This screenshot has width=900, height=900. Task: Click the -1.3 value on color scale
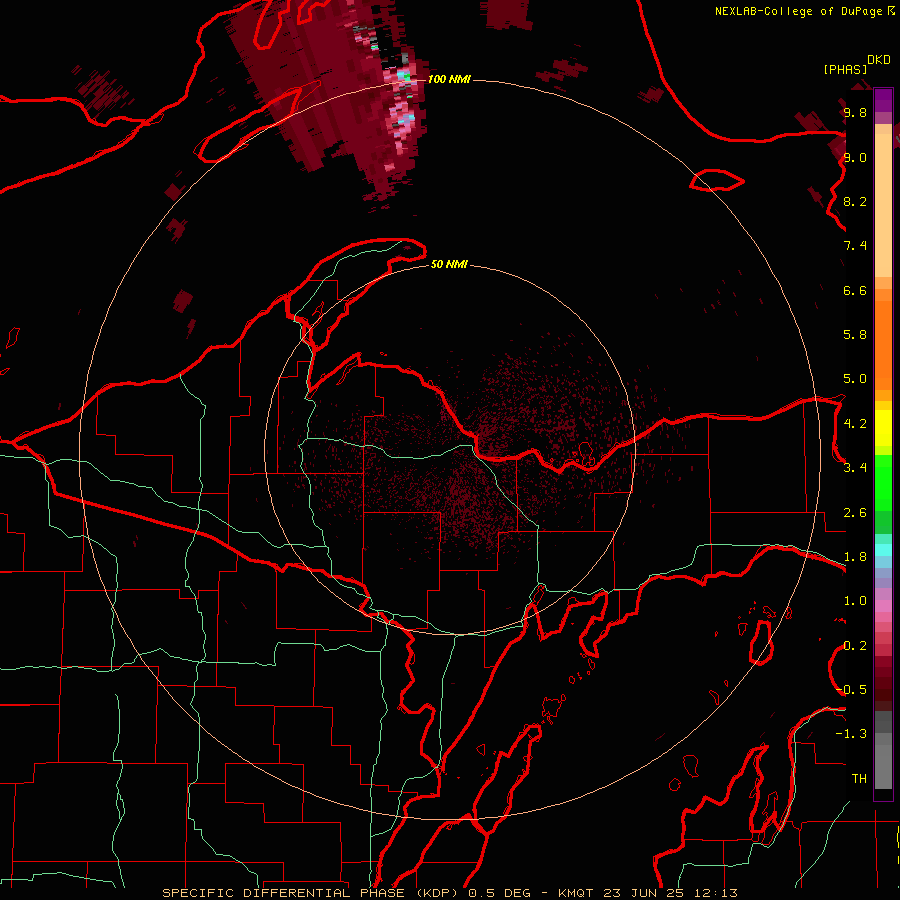tap(851, 734)
